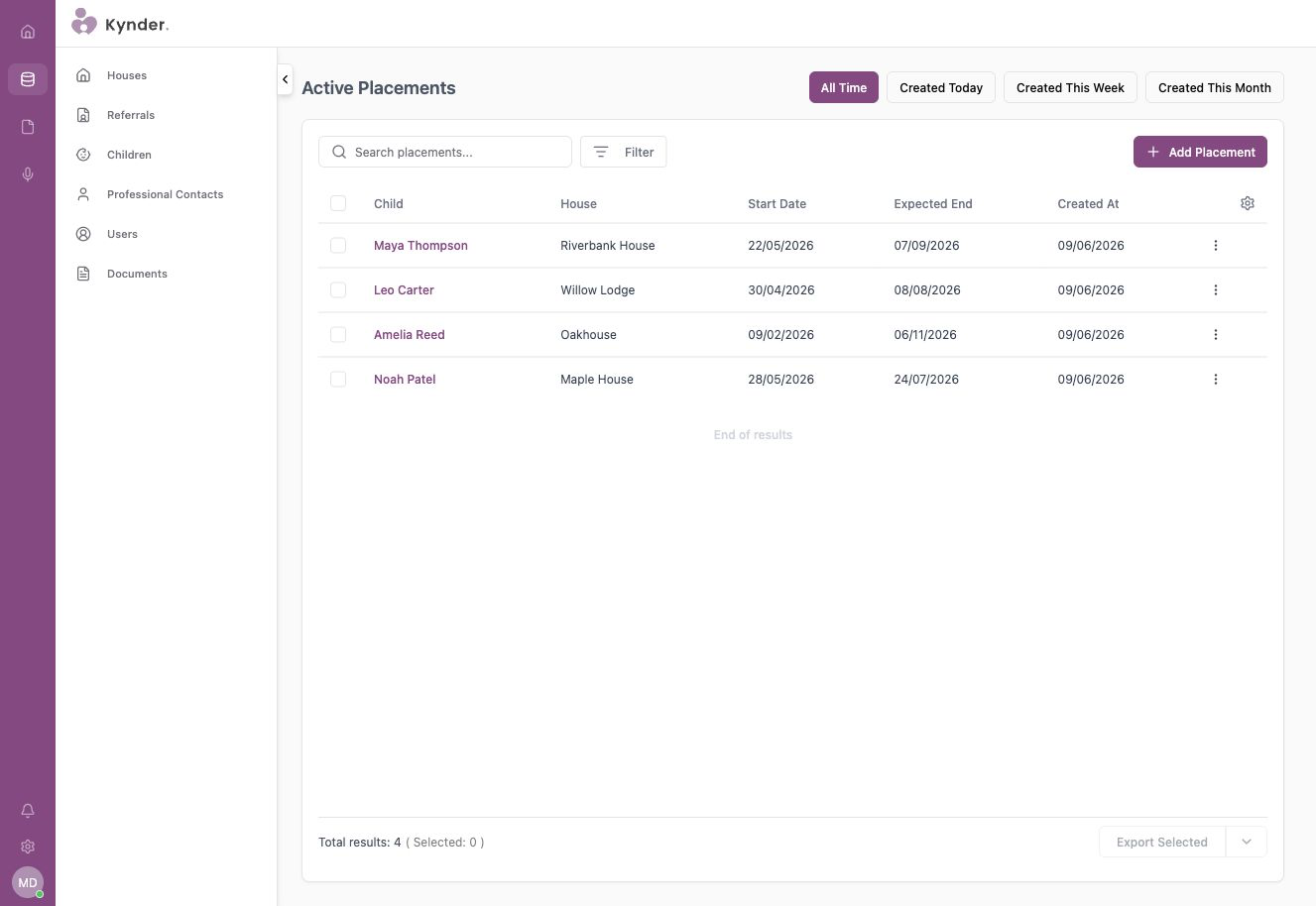Sort by the House column header

pyautogui.click(x=578, y=203)
